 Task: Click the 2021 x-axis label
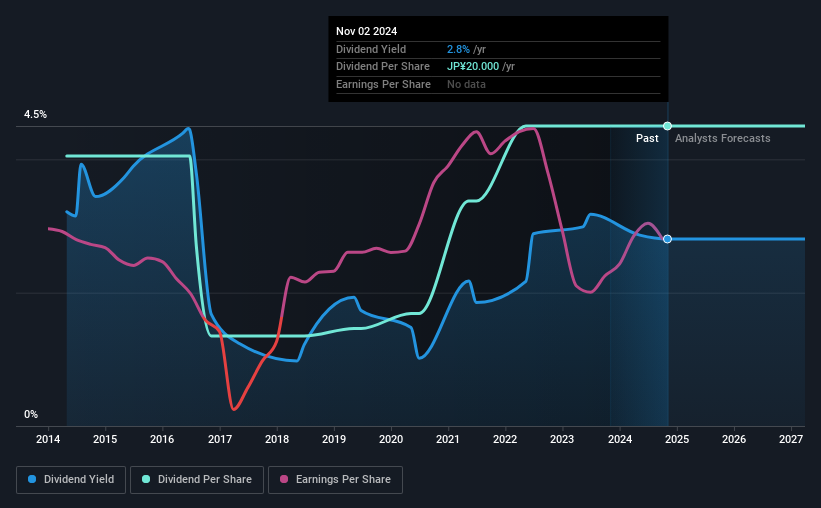[x=448, y=439]
